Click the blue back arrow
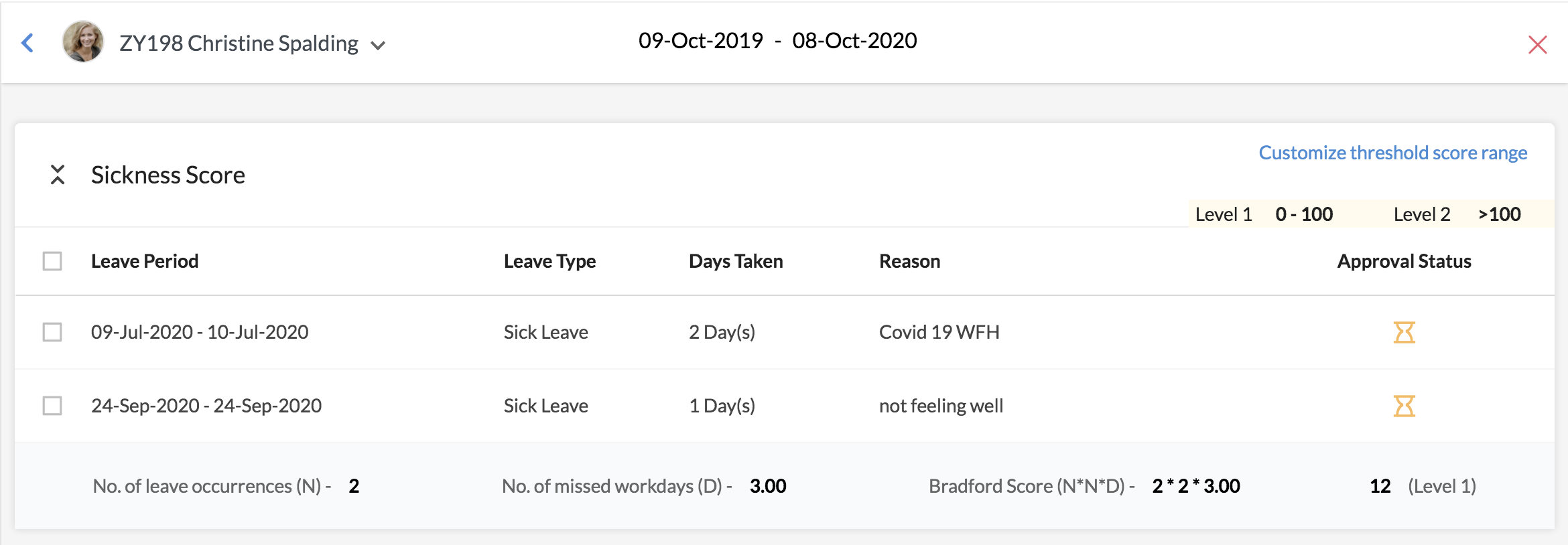Viewport: 1568px width, 545px height. 27,43
